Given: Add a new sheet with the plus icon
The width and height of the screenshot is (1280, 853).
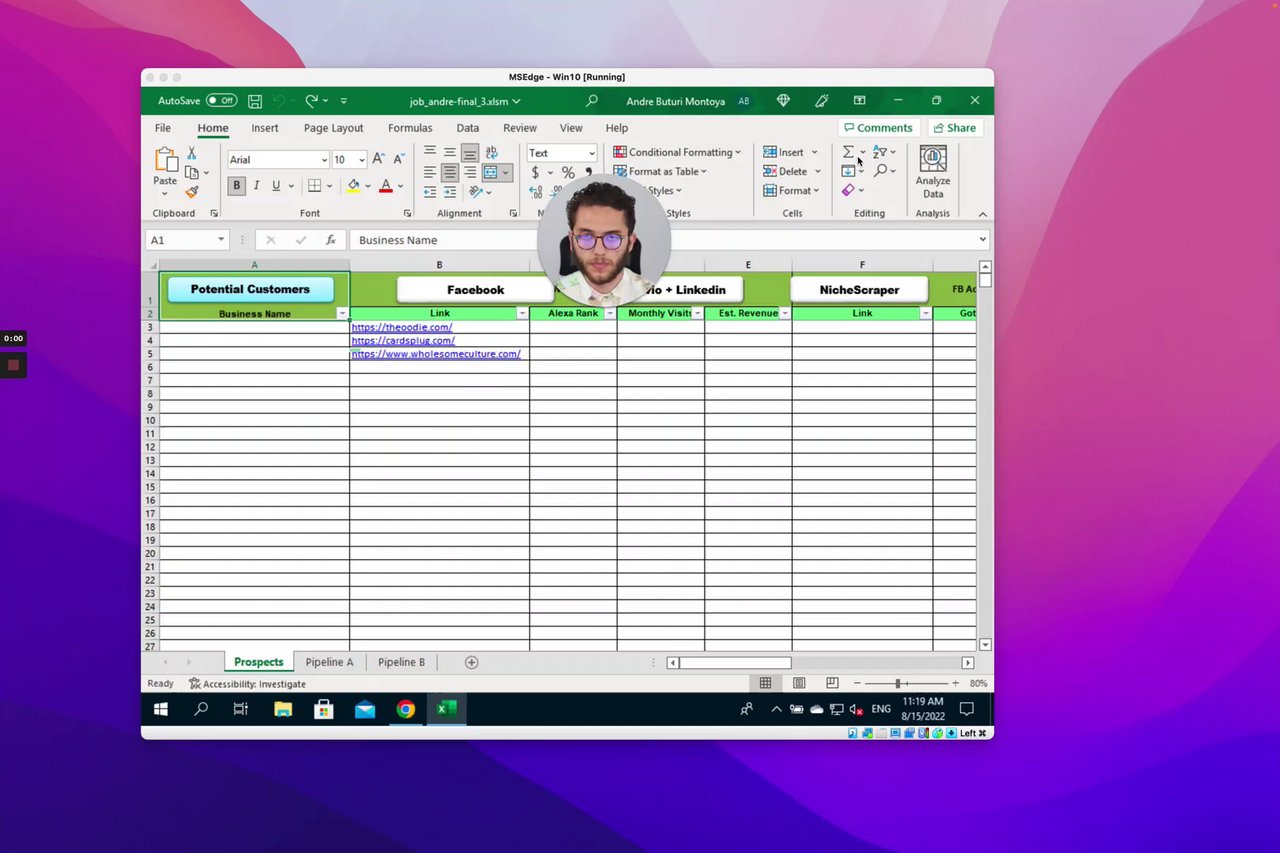Looking at the screenshot, I should [x=471, y=662].
